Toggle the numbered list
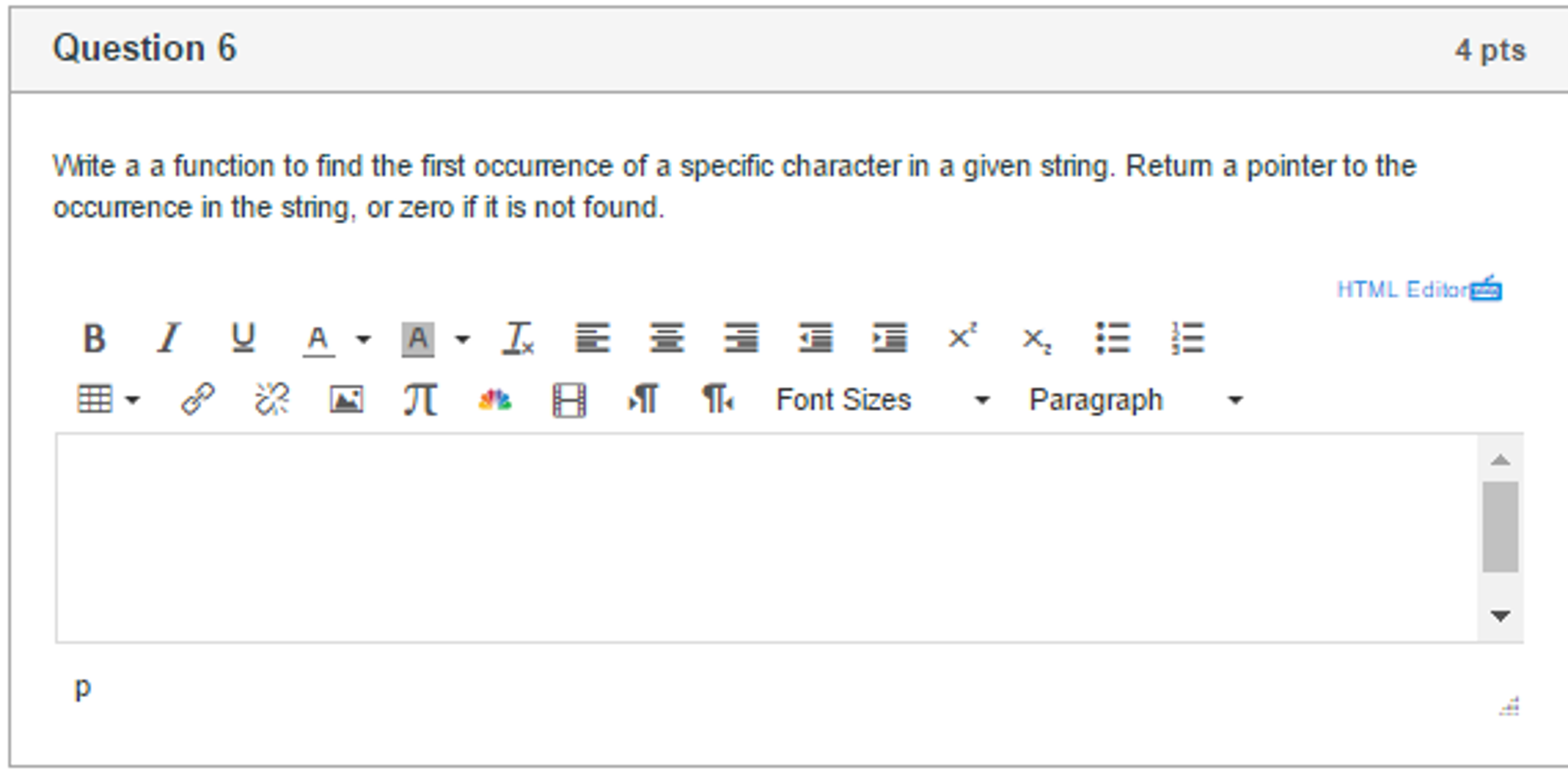 click(1188, 337)
